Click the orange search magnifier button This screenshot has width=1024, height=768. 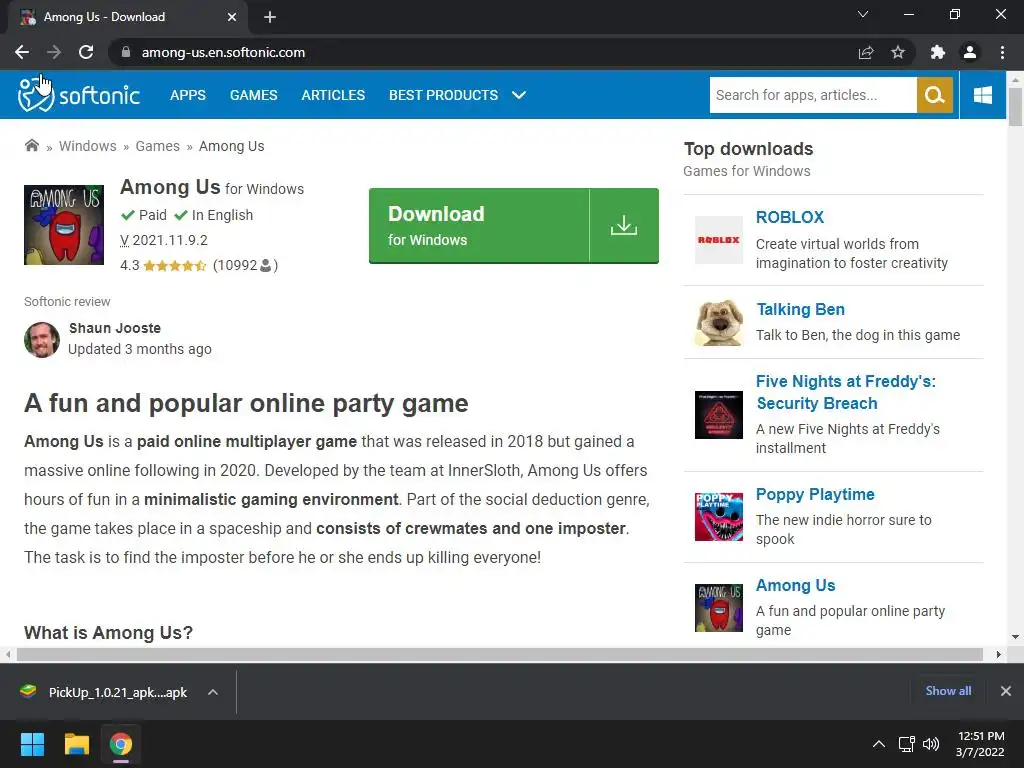tap(935, 95)
